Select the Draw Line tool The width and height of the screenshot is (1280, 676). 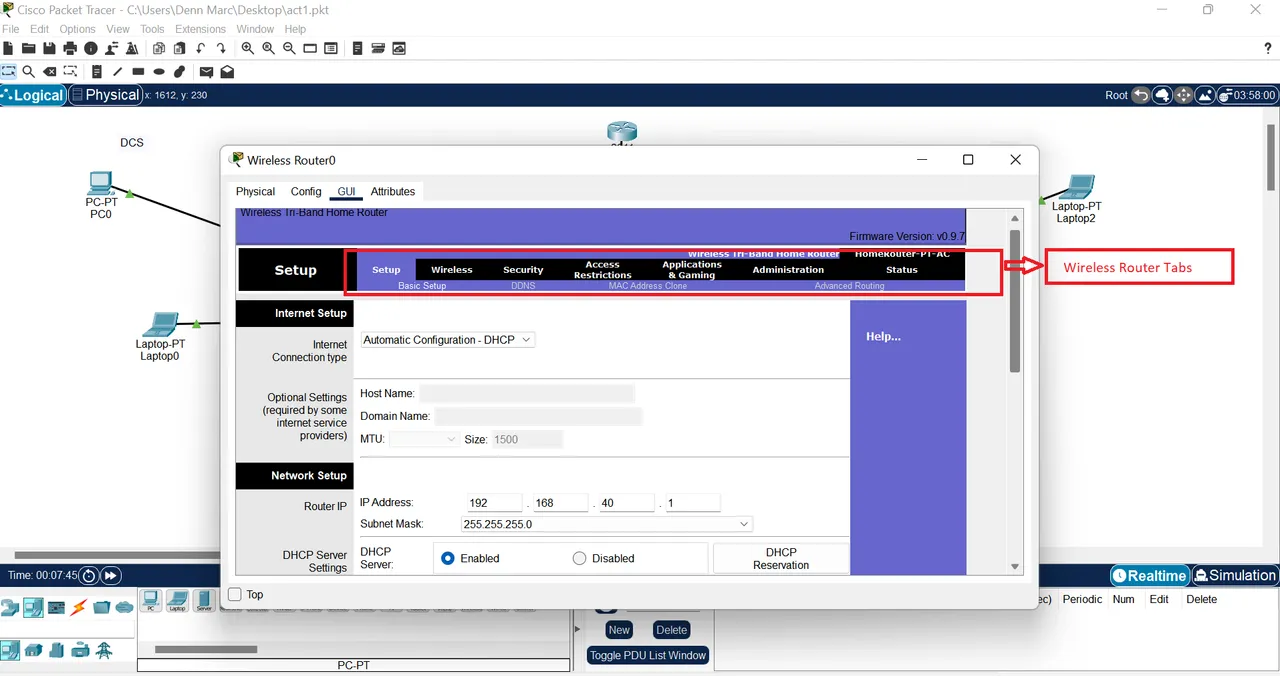117,72
